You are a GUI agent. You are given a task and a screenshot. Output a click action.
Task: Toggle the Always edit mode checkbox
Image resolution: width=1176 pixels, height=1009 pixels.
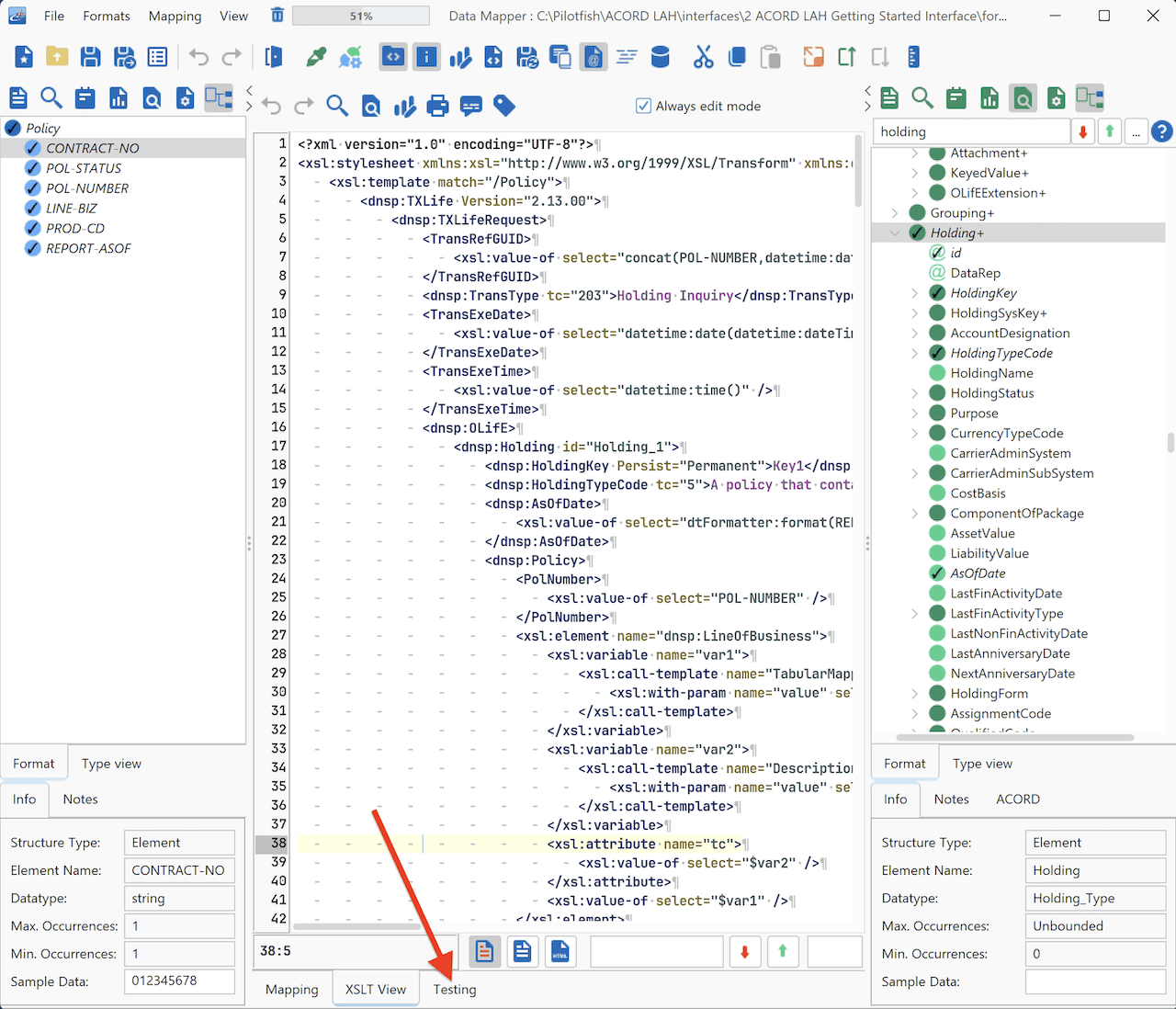(644, 106)
